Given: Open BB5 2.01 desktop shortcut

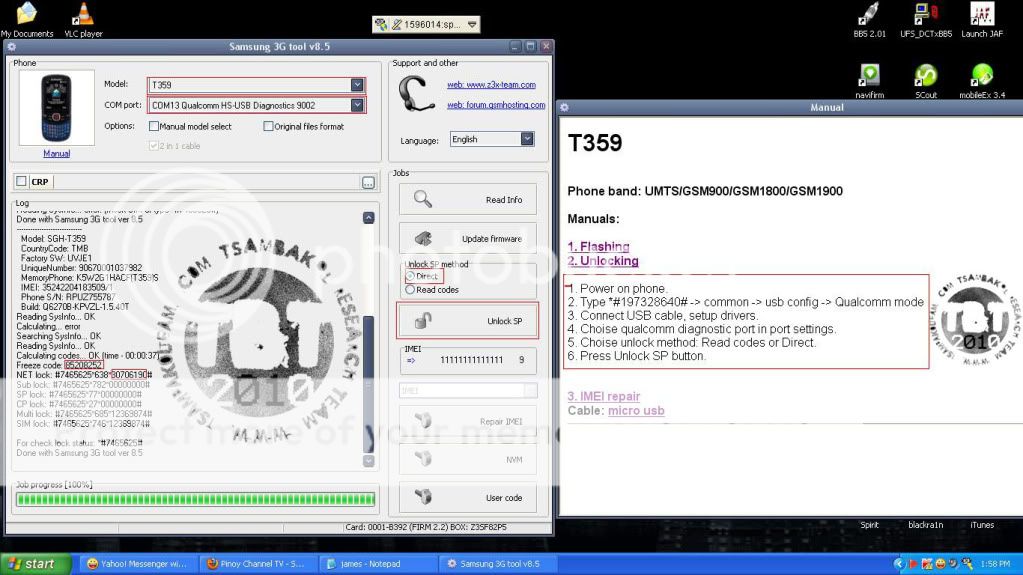Looking at the screenshot, I should tap(869, 20).
